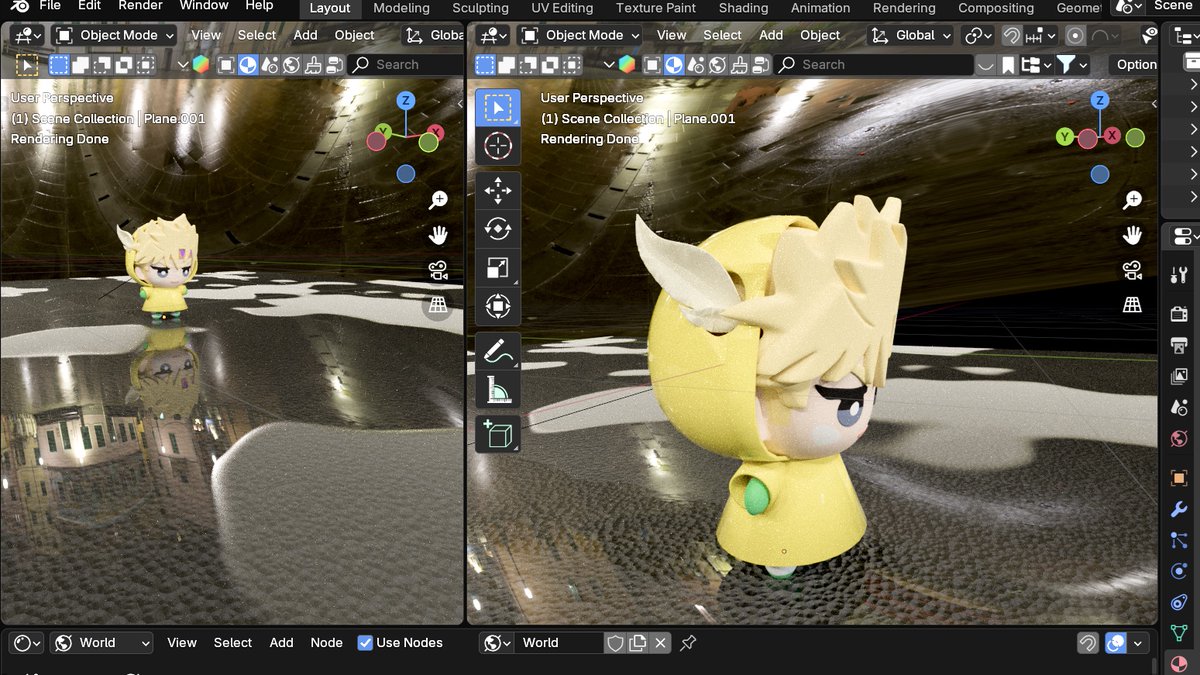Select the Measure tool
The image size is (1200, 675).
[497, 390]
